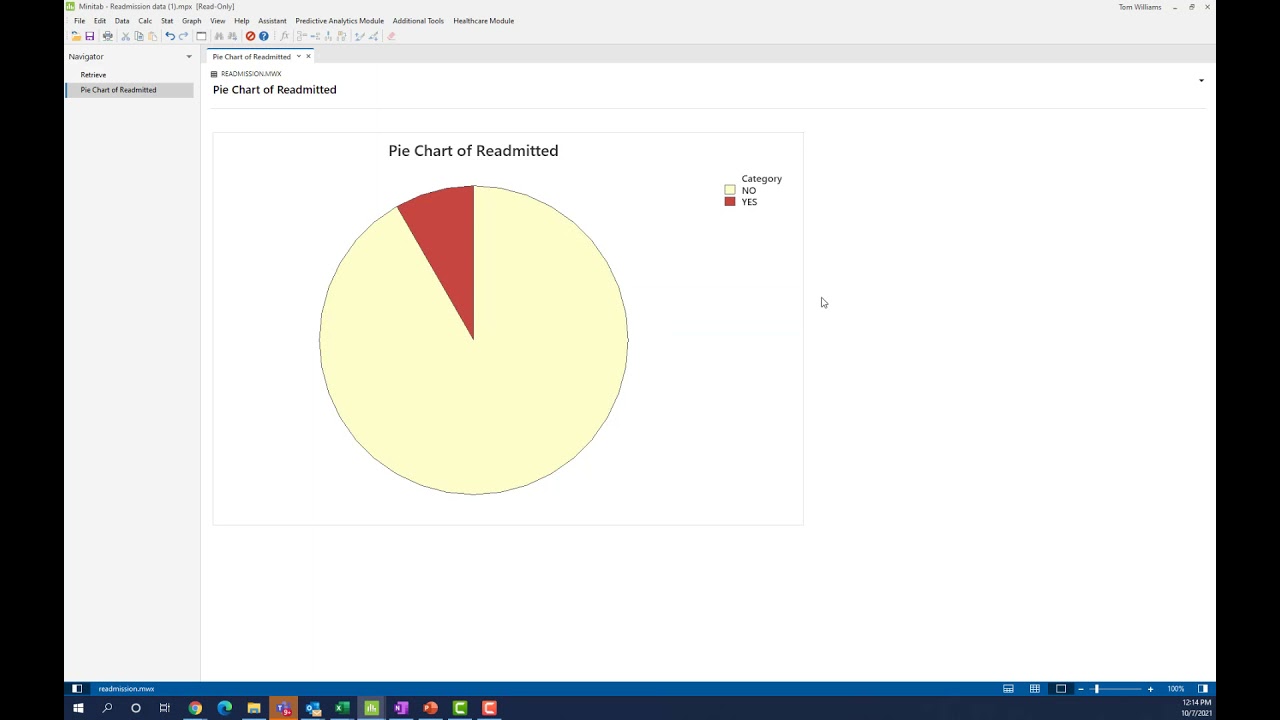Select Retrieve in Navigator
This screenshot has height=720, width=1280.
(x=93, y=75)
